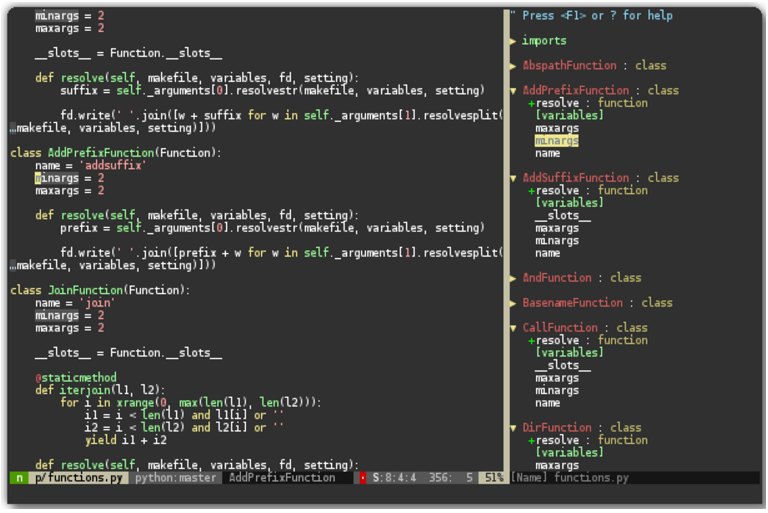
Task: Jump to resolve function under AddSuffixFunction
Action: pyautogui.click(x=588, y=191)
